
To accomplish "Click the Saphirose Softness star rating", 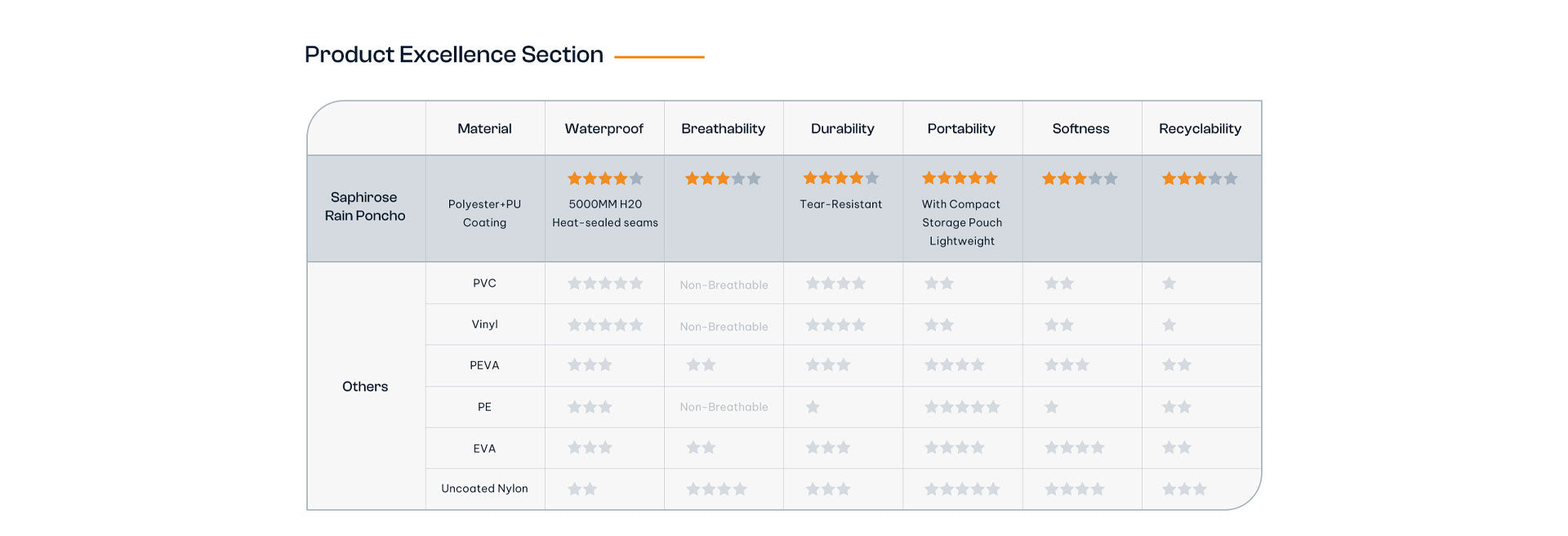I will (1080, 178).
